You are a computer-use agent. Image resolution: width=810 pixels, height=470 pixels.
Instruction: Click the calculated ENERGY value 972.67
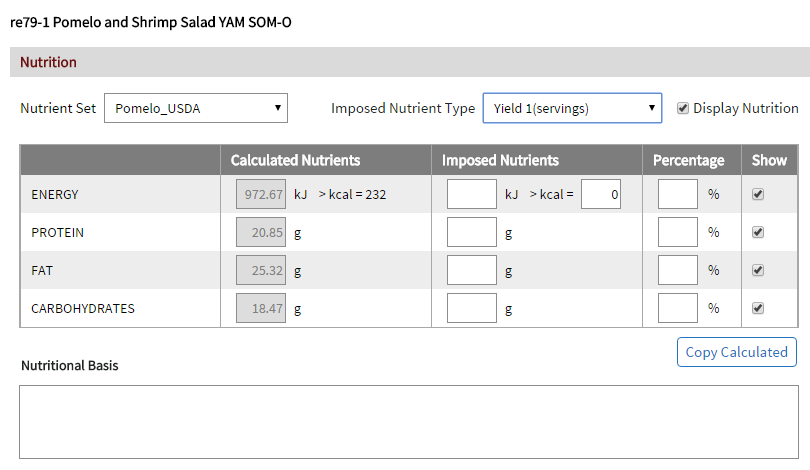(260, 195)
